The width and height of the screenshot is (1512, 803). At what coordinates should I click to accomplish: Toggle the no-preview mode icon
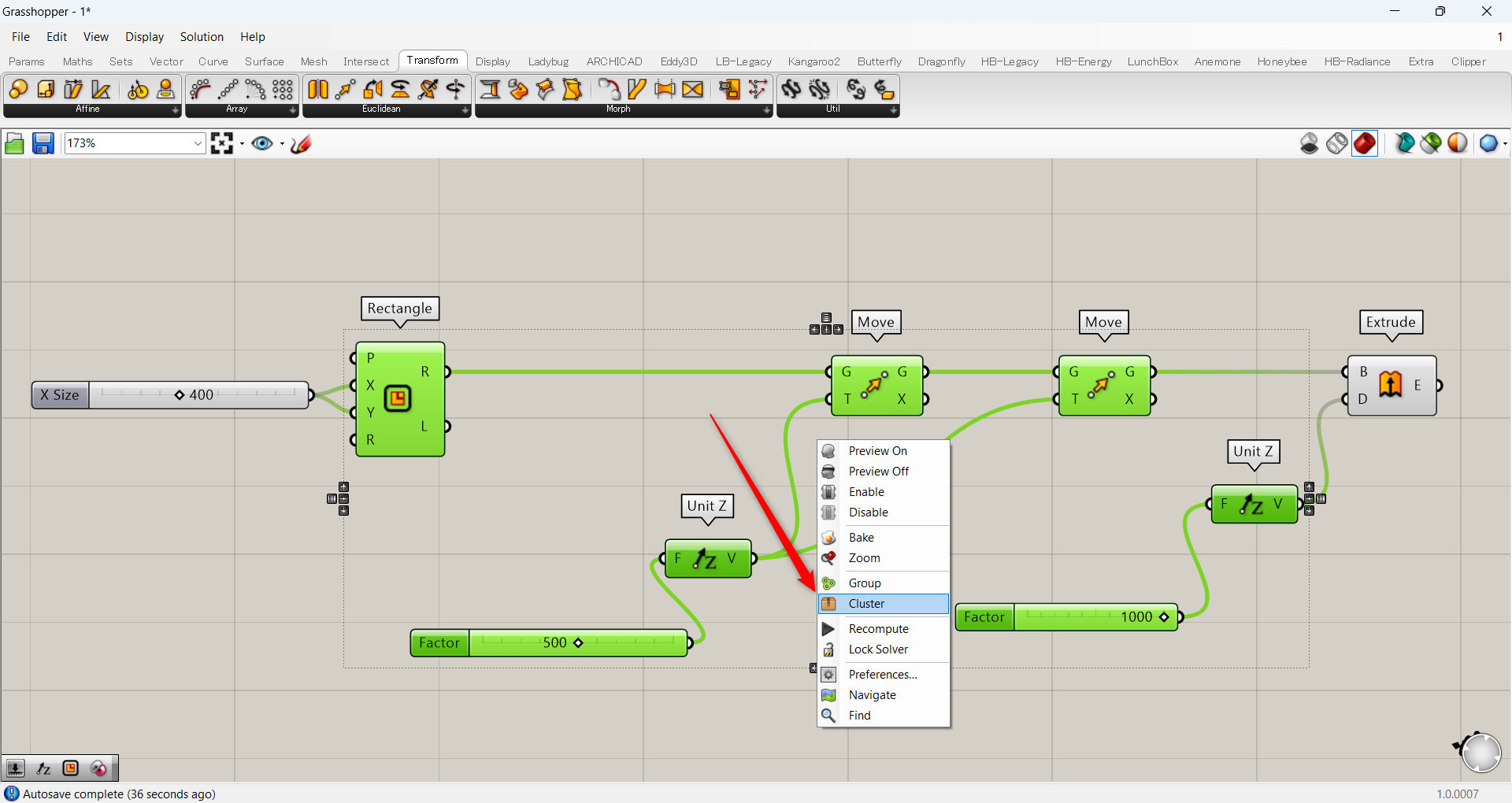(x=1309, y=143)
